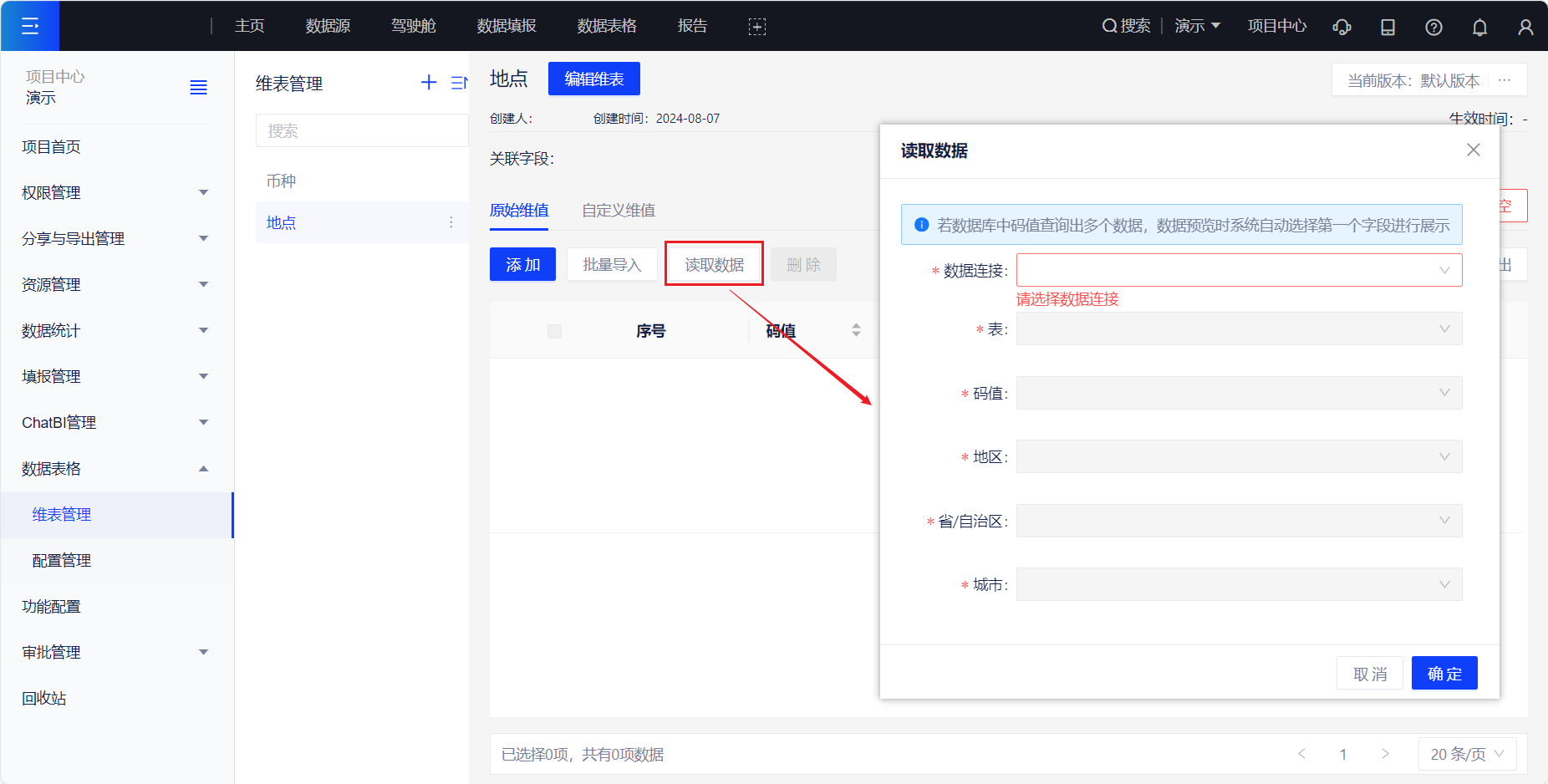Image resolution: width=1548 pixels, height=784 pixels.
Task: Sort the table by 码值 column
Action: (x=856, y=330)
